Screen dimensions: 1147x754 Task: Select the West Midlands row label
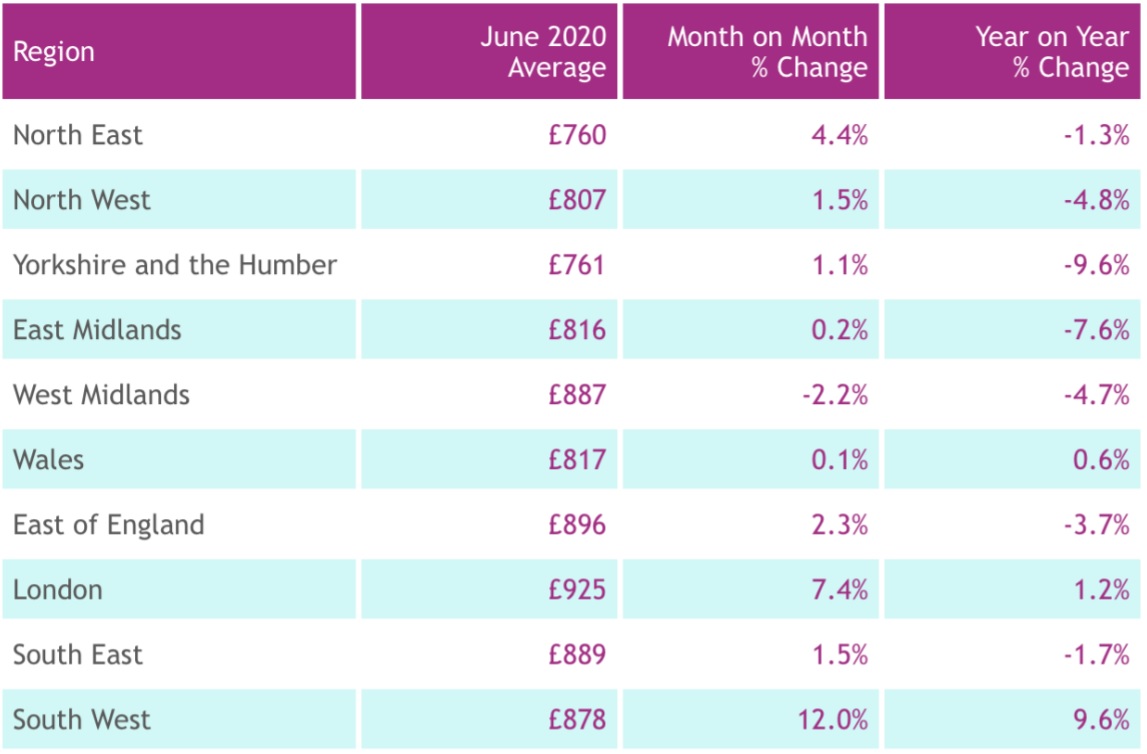point(101,395)
